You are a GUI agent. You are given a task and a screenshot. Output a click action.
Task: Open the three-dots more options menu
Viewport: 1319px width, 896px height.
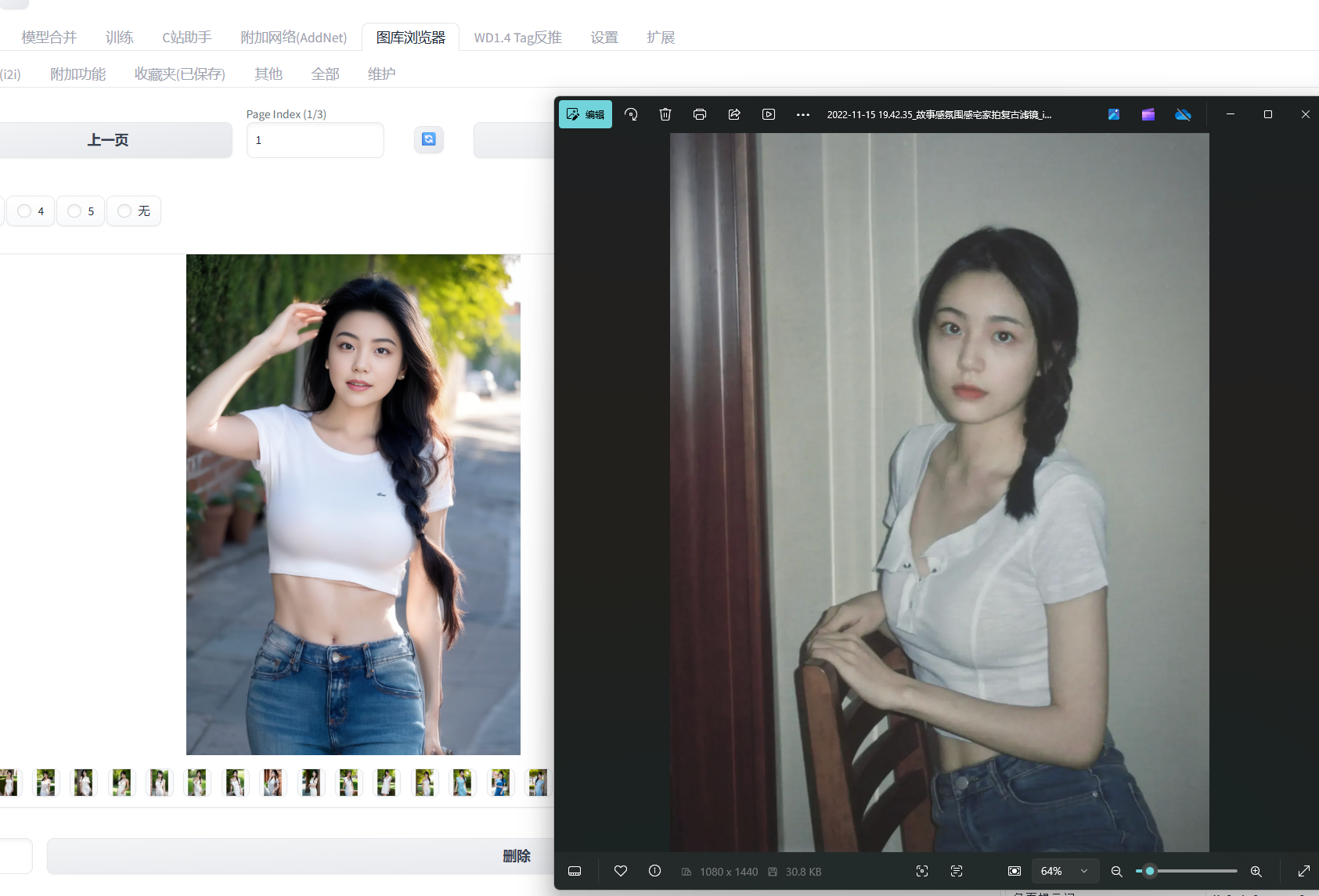coord(803,114)
